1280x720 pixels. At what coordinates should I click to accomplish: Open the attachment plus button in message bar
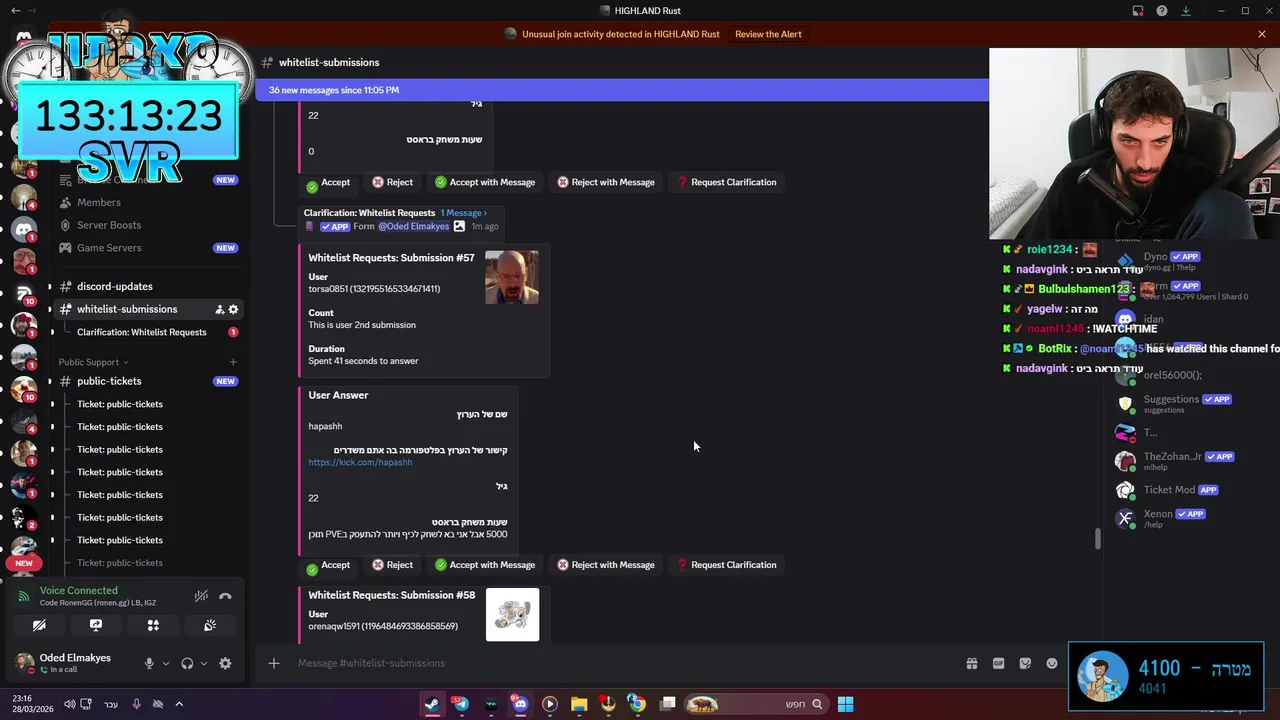point(273,663)
